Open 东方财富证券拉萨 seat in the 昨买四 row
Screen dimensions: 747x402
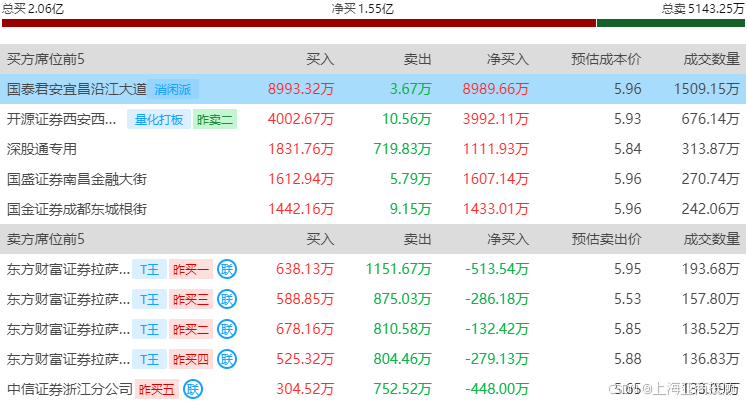68,360
